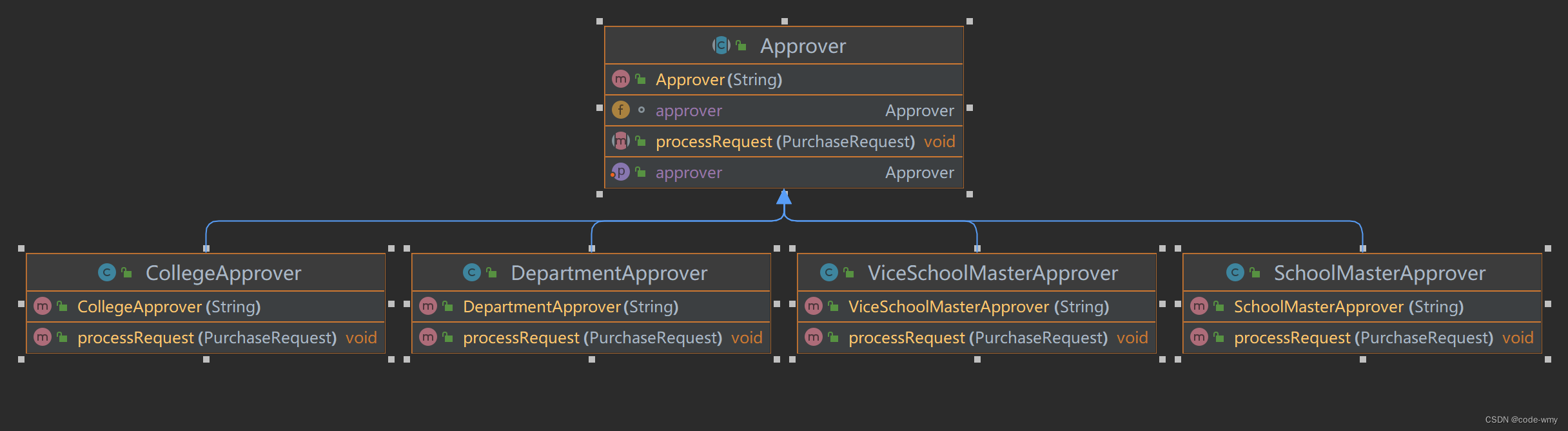Select the approver property name in Approver
The image size is (1568, 431).
689,173
